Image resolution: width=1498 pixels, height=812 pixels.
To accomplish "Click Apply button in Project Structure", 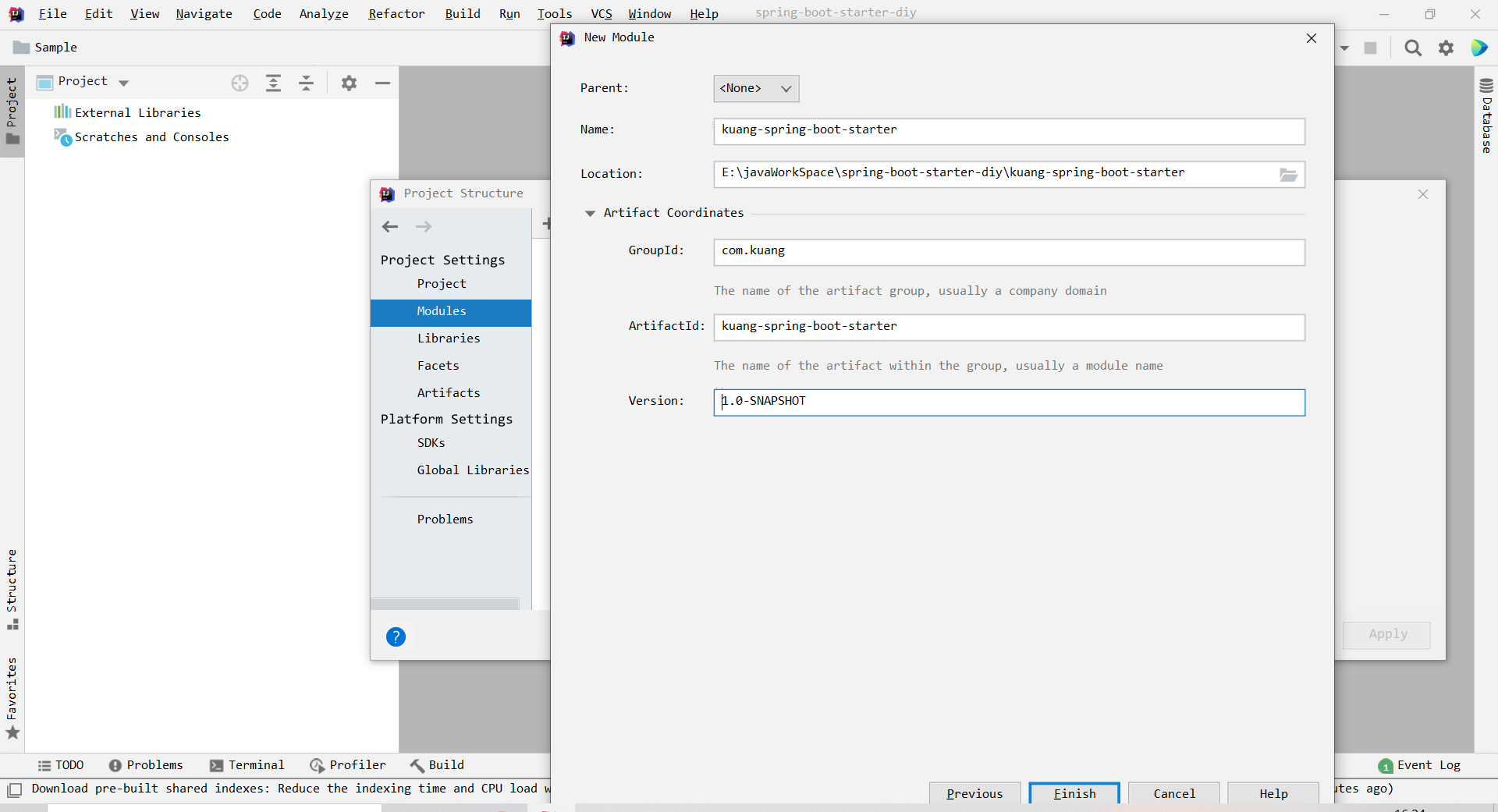I will [1387, 634].
